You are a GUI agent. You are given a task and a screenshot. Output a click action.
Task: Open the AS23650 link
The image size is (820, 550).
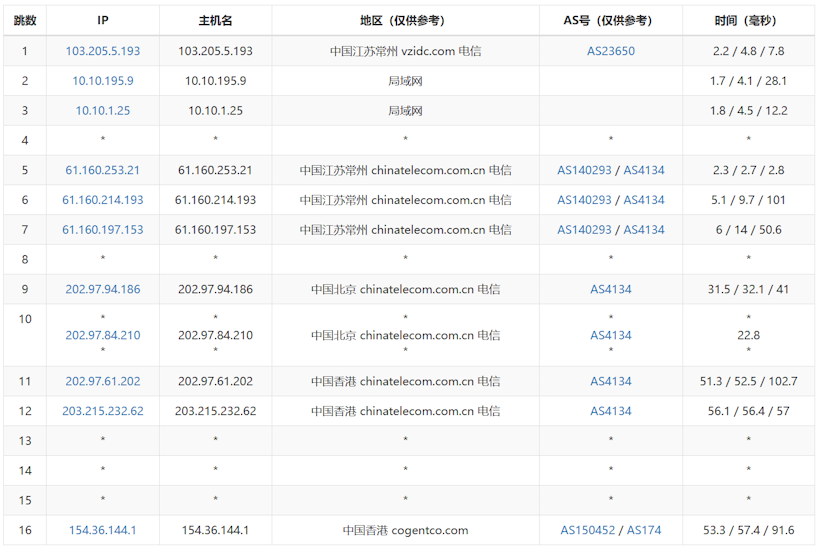(x=610, y=51)
